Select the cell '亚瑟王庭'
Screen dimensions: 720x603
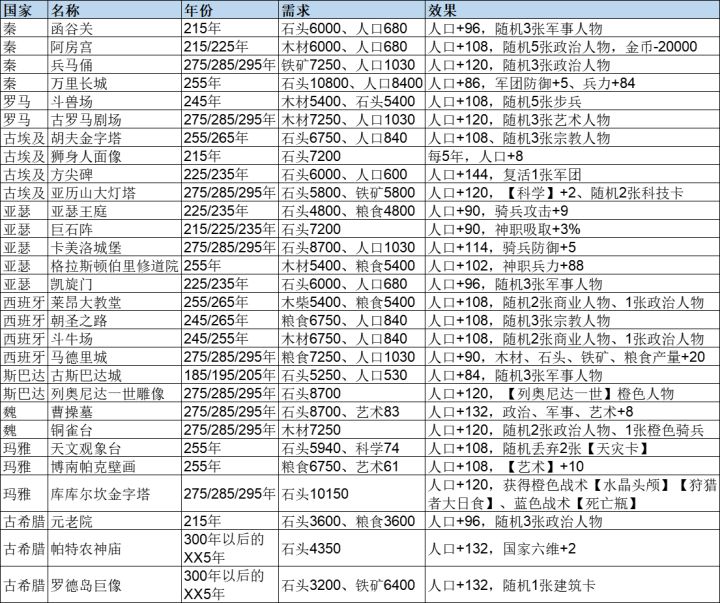pos(114,211)
